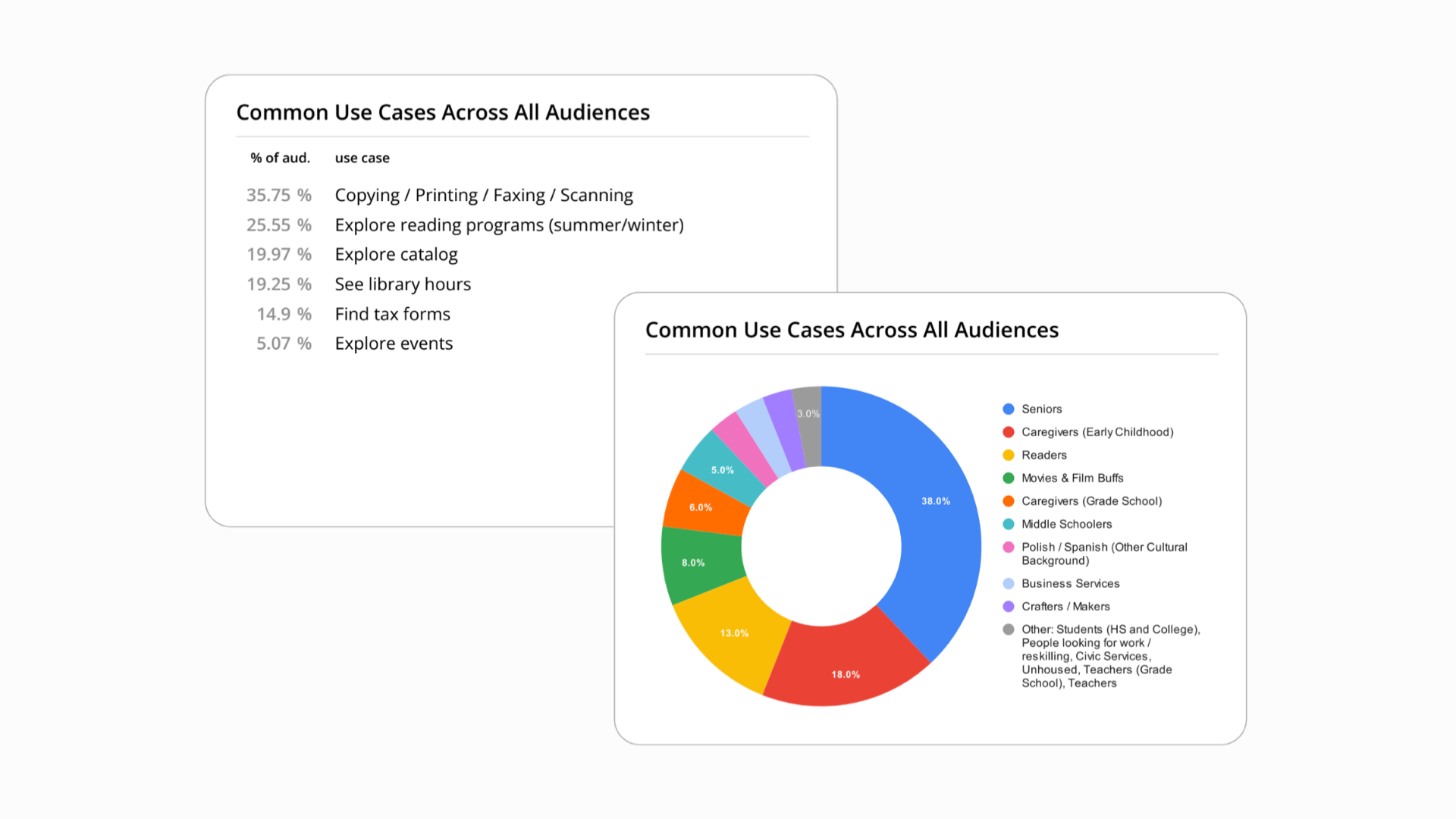
Task: Click the red Caregivers Early Childhood legend dot
Action: pos(1008,432)
